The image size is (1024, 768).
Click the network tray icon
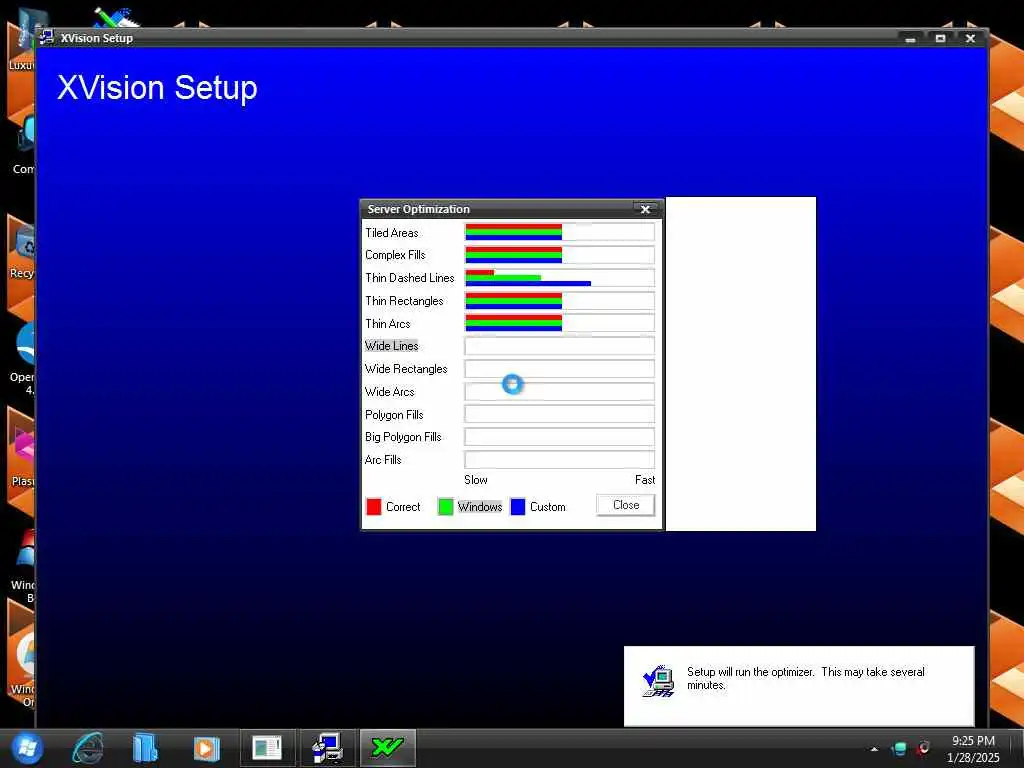899,748
